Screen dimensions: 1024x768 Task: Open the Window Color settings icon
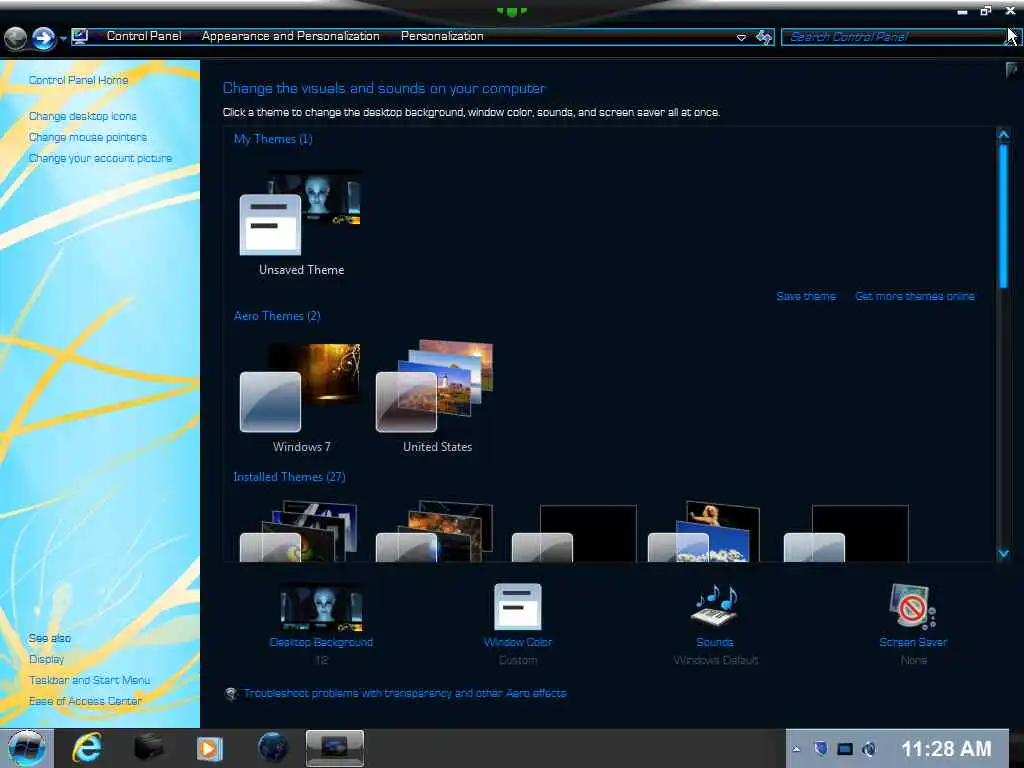517,607
